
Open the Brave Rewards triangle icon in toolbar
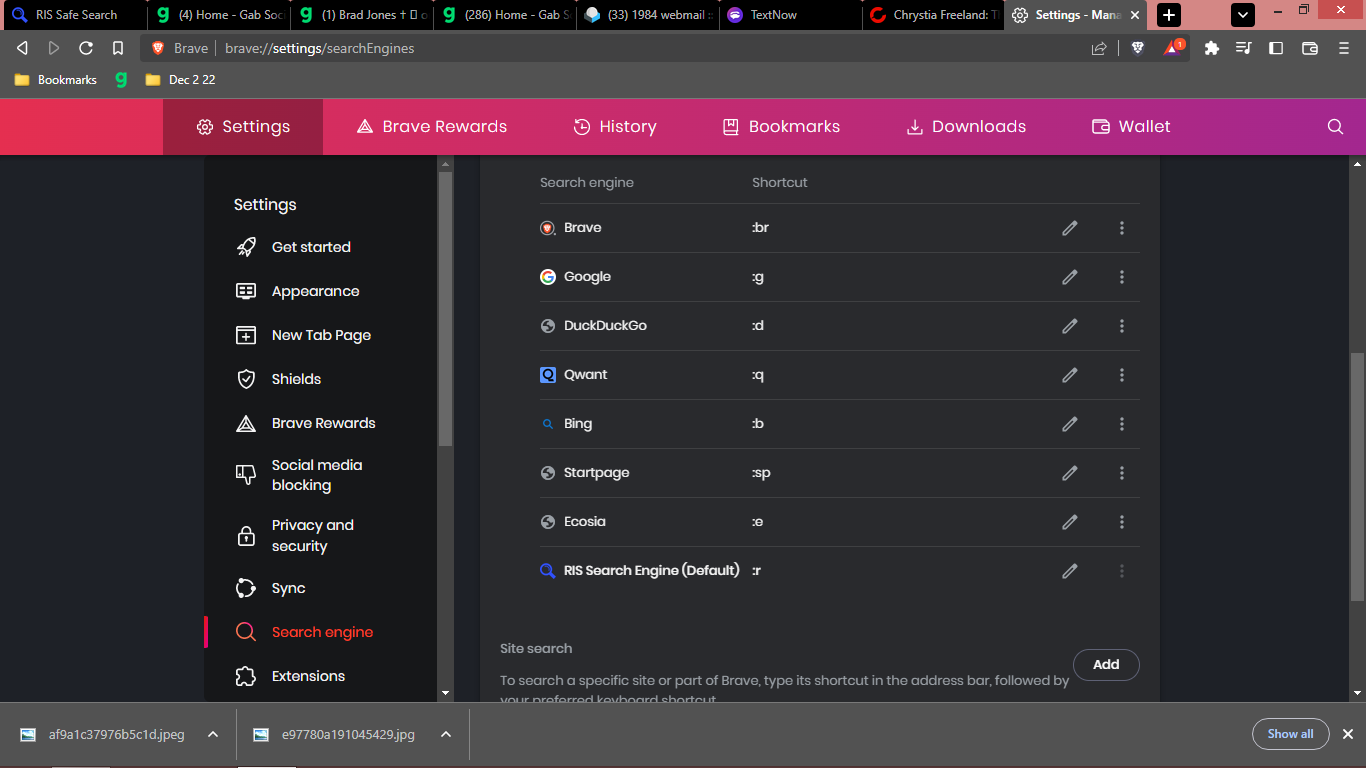(1172, 48)
